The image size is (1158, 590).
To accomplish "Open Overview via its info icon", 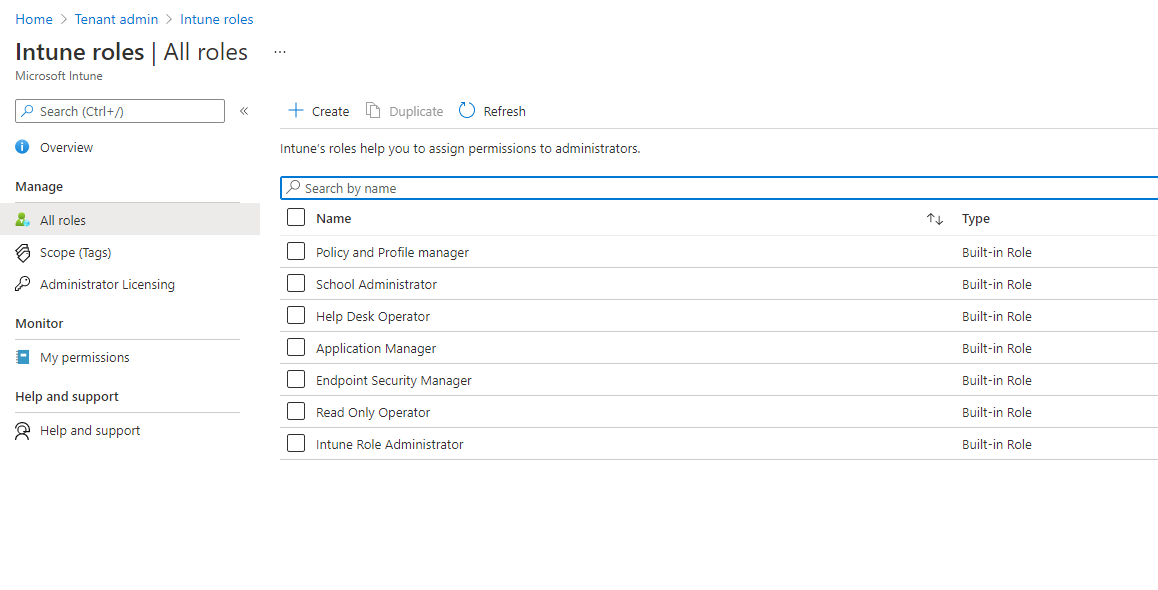I will tap(23, 147).
